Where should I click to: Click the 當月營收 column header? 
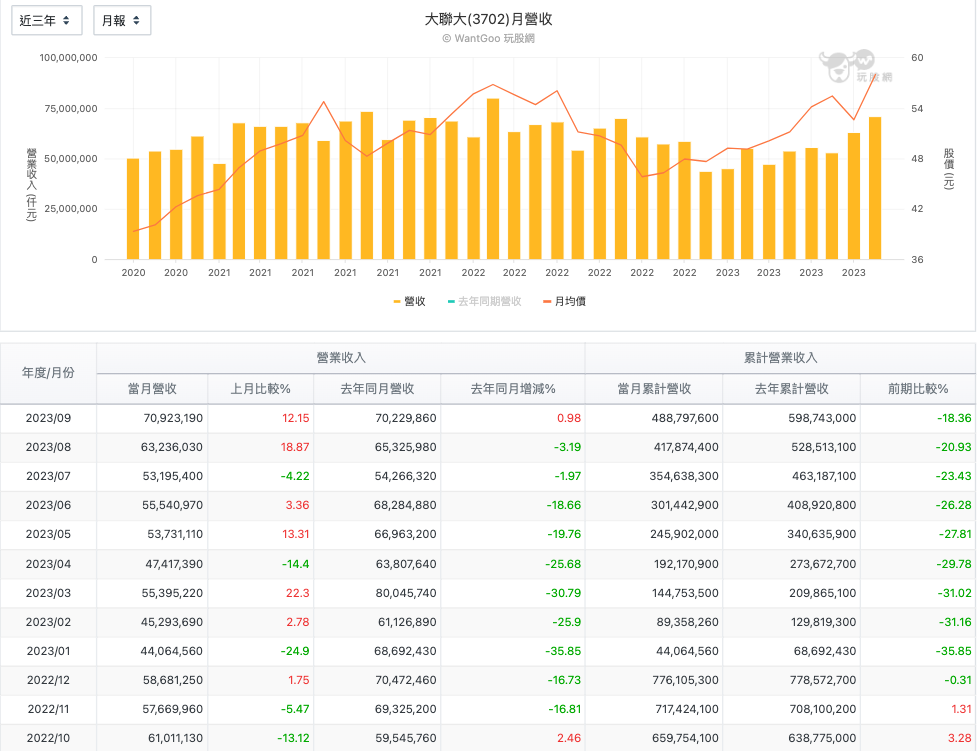152,389
